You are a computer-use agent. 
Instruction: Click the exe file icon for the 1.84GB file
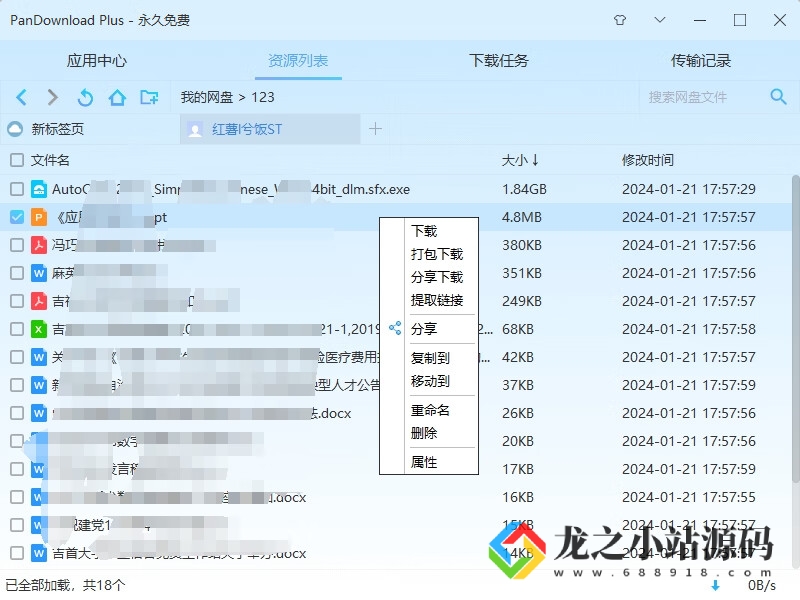(x=39, y=189)
